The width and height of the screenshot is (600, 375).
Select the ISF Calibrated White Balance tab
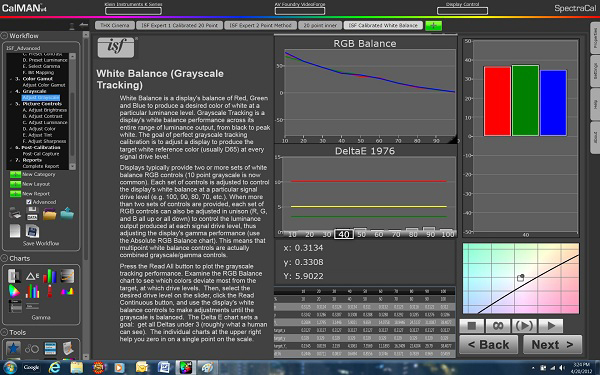[x=383, y=26]
